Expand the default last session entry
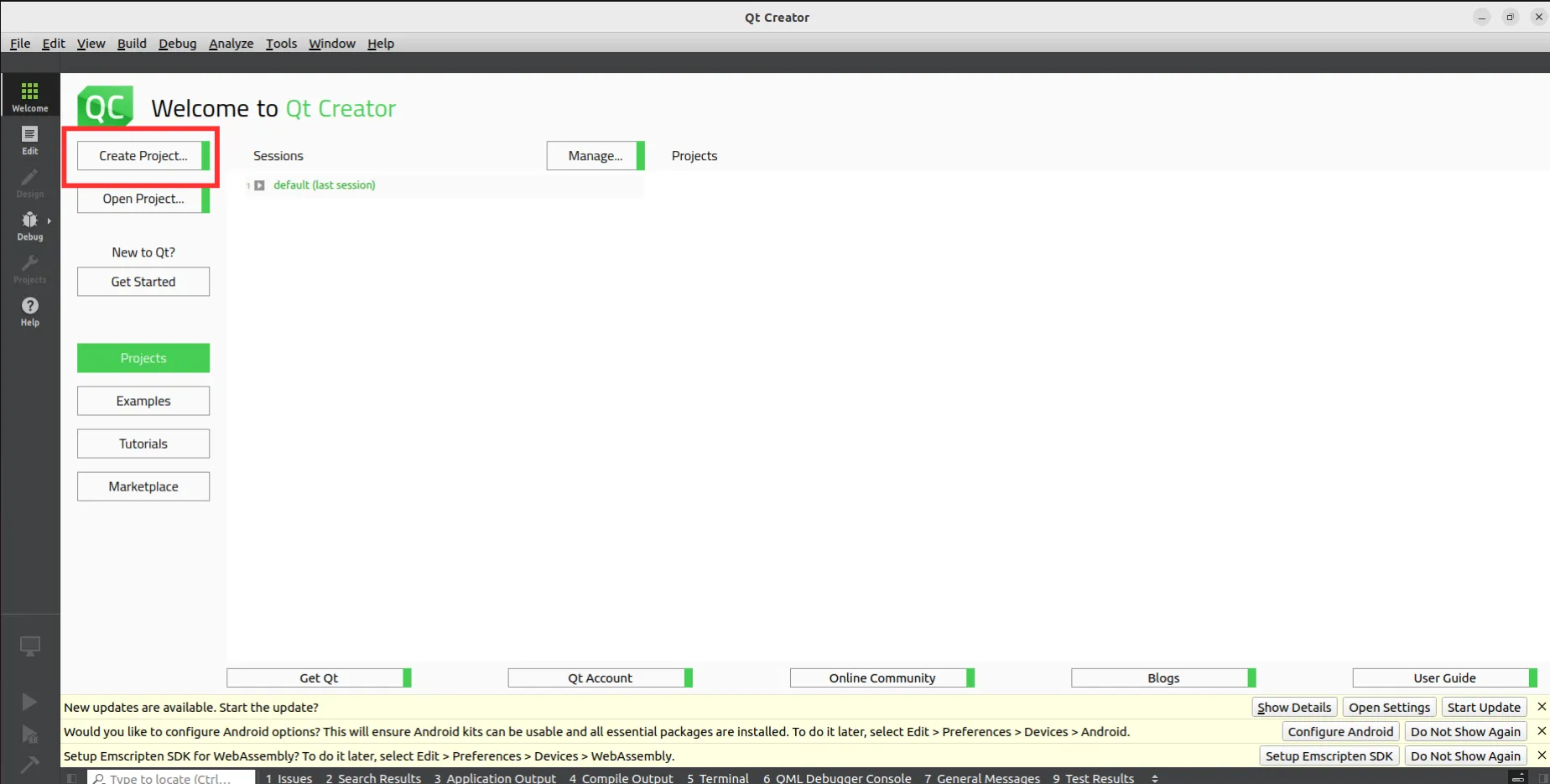Image resolution: width=1550 pixels, height=784 pixels. pos(260,185)
